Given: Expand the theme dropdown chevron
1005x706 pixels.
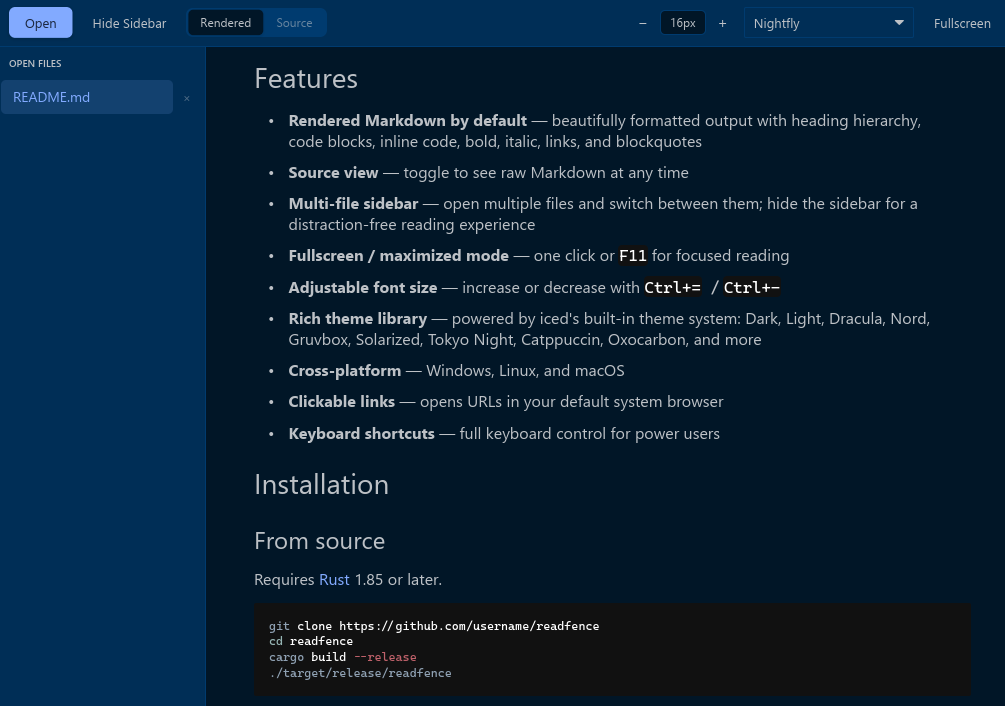Looking at the screenshot, I should tap(898, 22).
